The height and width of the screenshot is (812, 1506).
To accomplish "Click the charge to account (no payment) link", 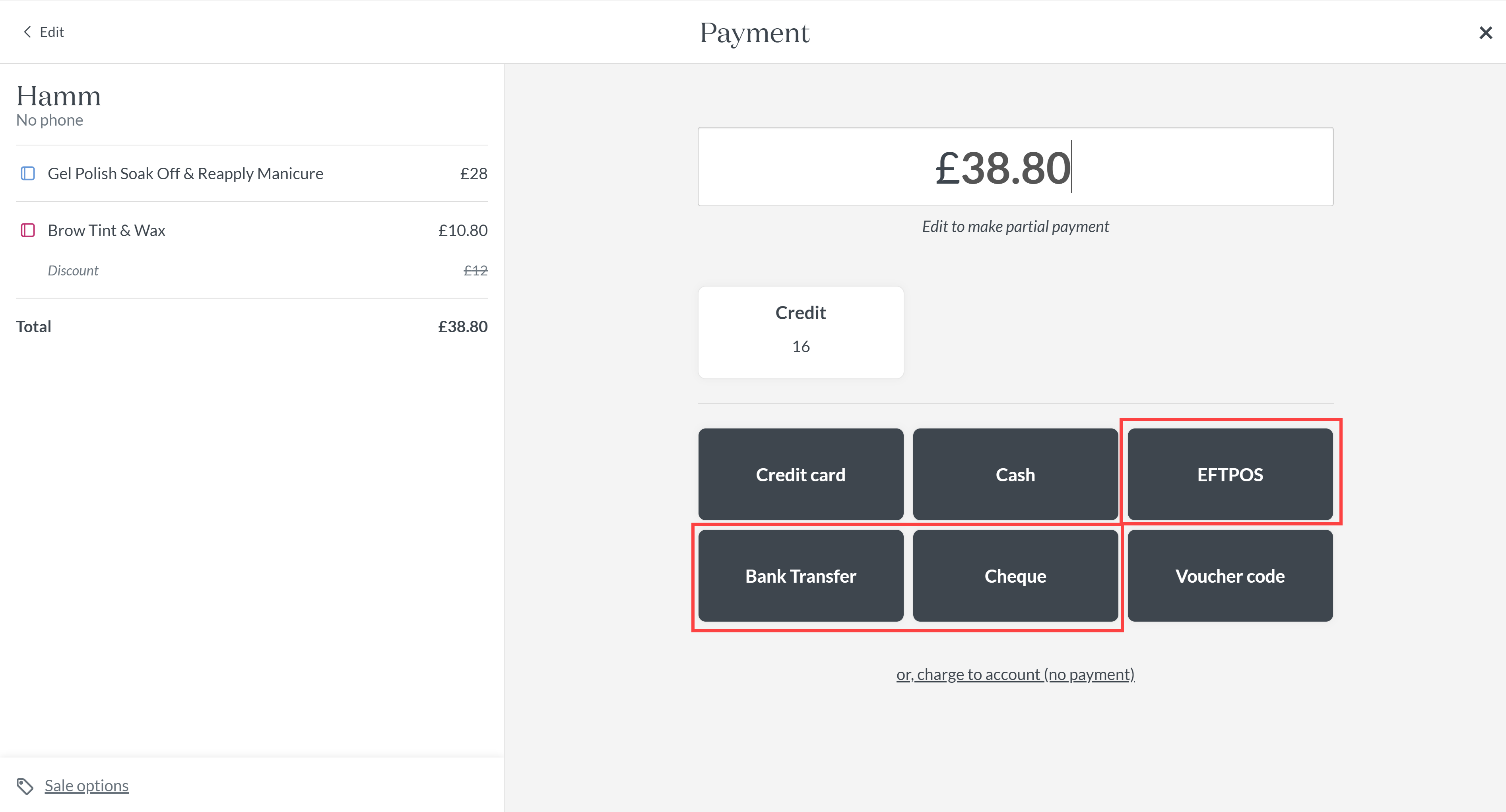I will tap(1015, 674).
